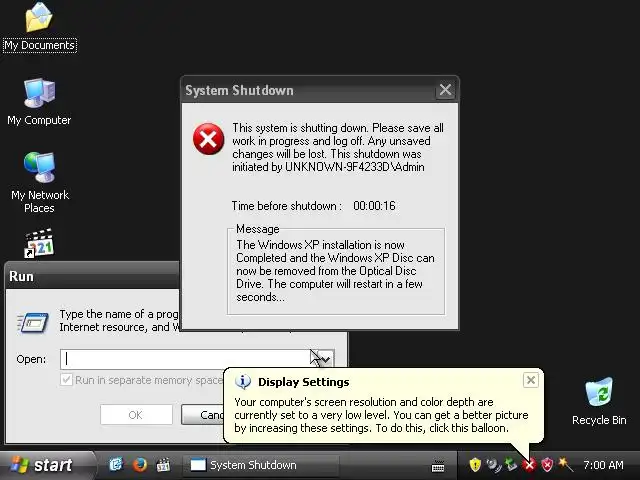Click the green arrow tray icon
The height and width of the screenshot is (480, 640).
coord(511,465)
